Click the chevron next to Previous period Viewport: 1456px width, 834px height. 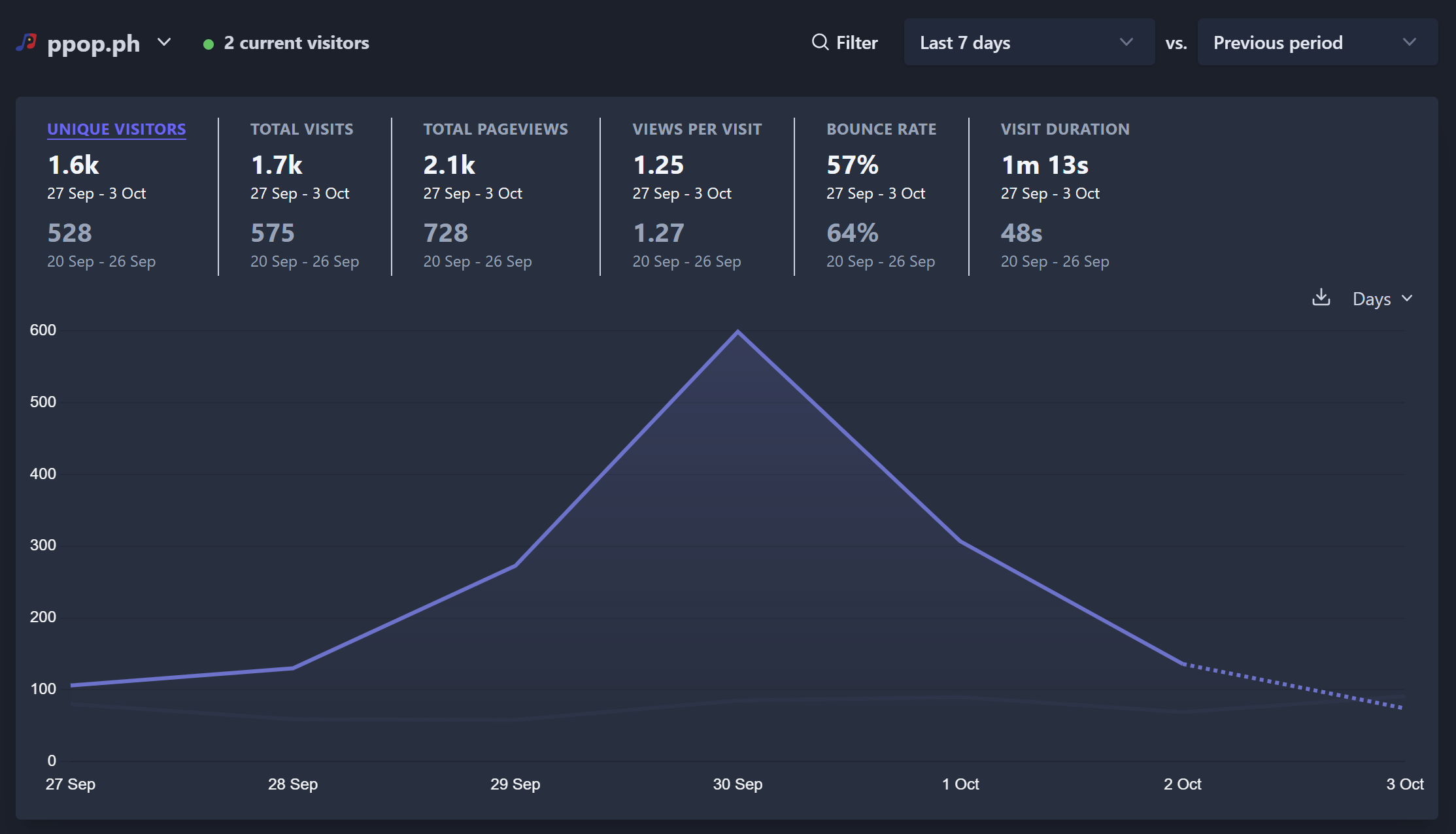(x=1410, y=43)
